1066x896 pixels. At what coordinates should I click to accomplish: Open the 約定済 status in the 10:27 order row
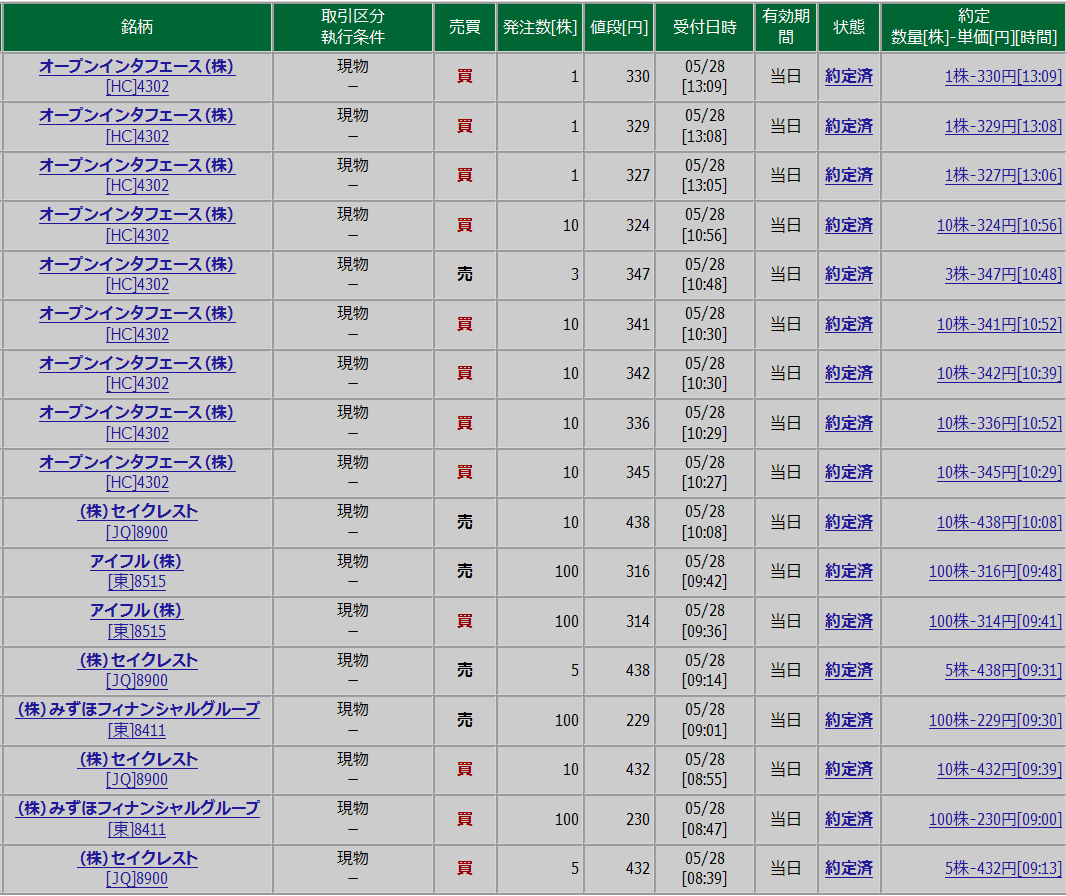pos(848,472)
